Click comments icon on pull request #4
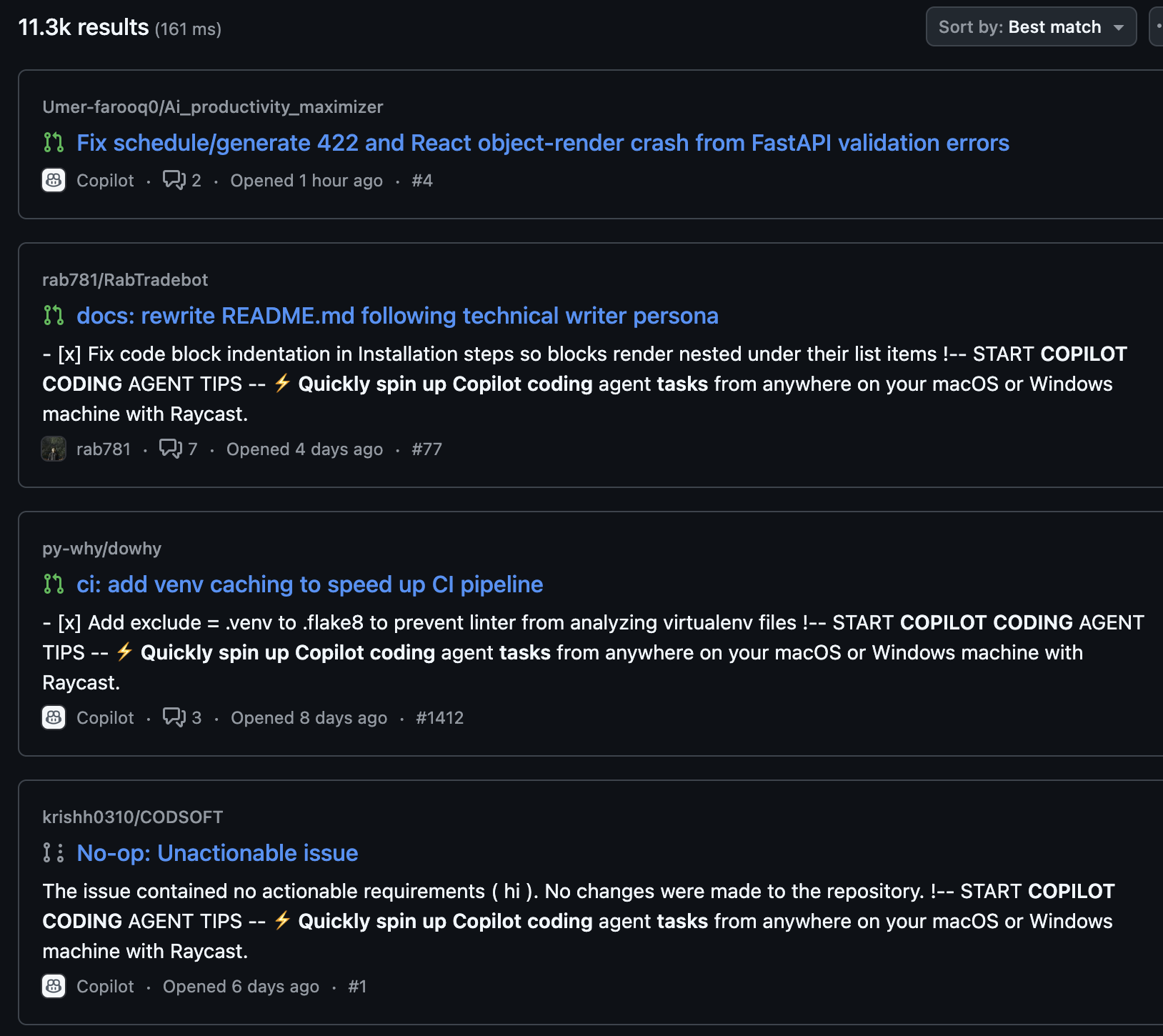 pos(174,180)
